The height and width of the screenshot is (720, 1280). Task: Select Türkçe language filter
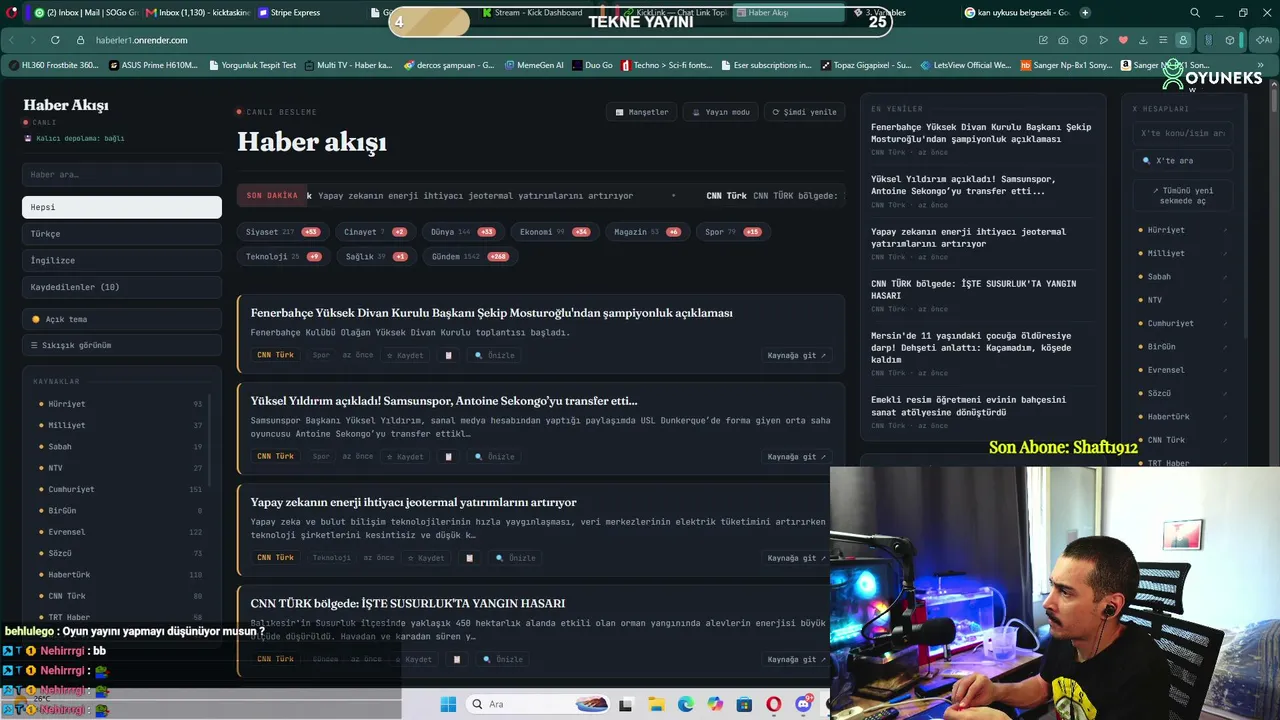[x=122, y=234]
